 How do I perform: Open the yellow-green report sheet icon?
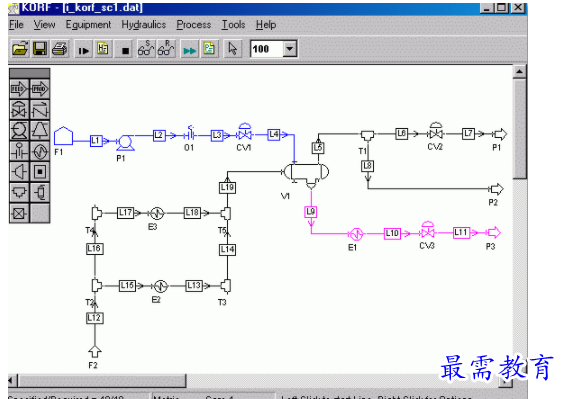[209, 49]
